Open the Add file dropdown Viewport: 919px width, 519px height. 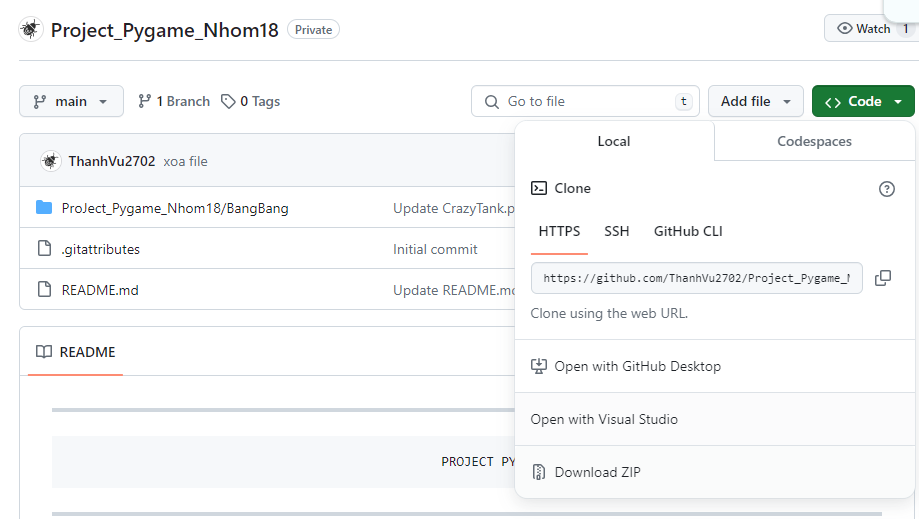[755, 101]
